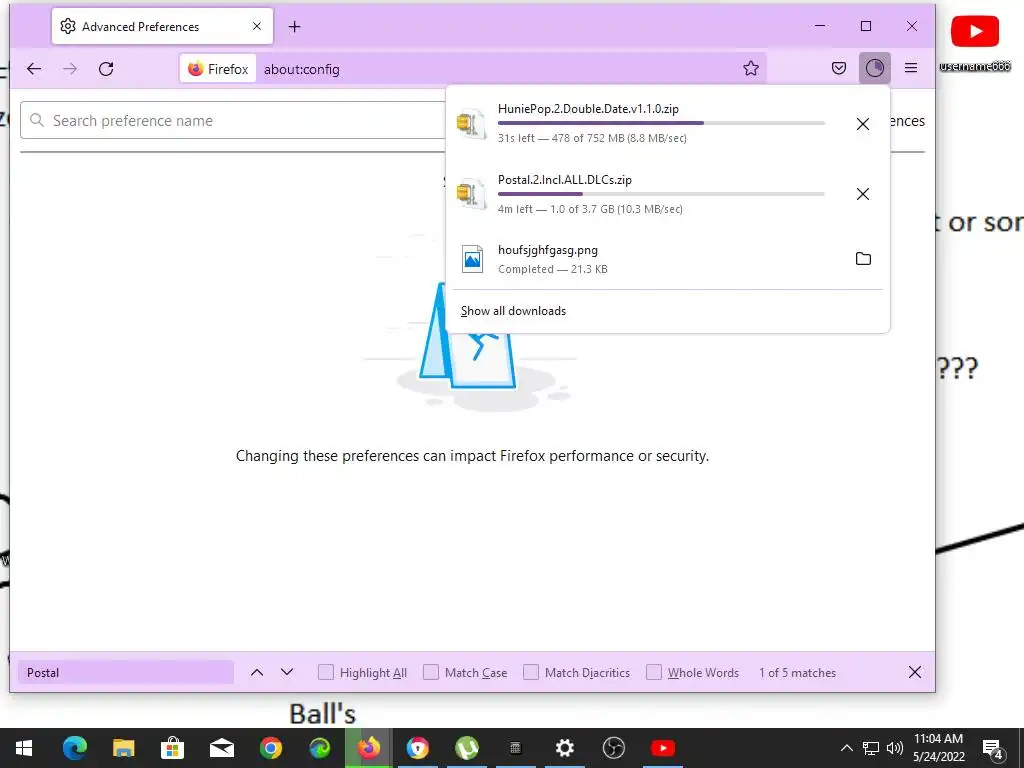
Task: Maximize the Firefox window
Action: coord(866,26)
